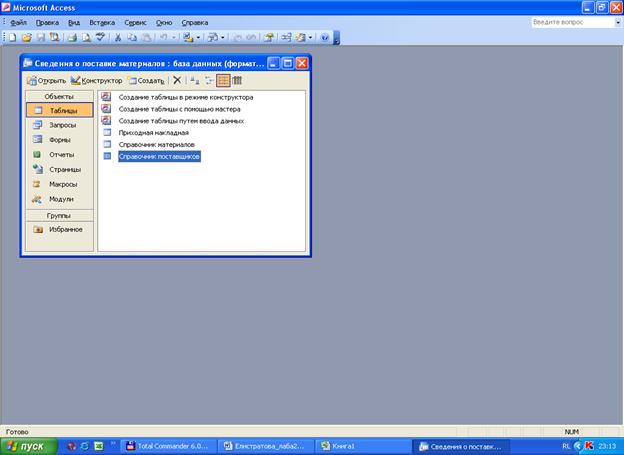Click the Конструктор button
Image resolution: width=624 pixels, height=455 pixels.
tap(97, 81)
